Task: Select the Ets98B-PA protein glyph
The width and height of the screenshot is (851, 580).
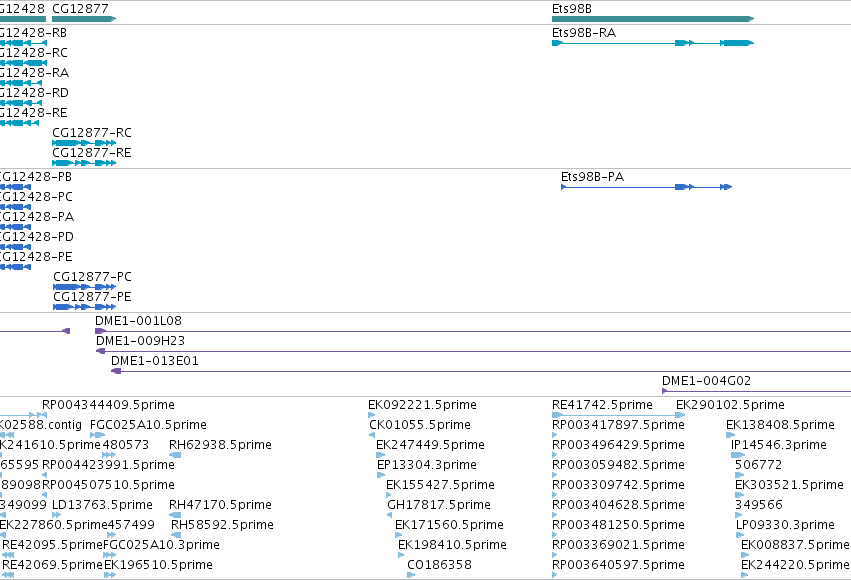Action: coord(646,187)
